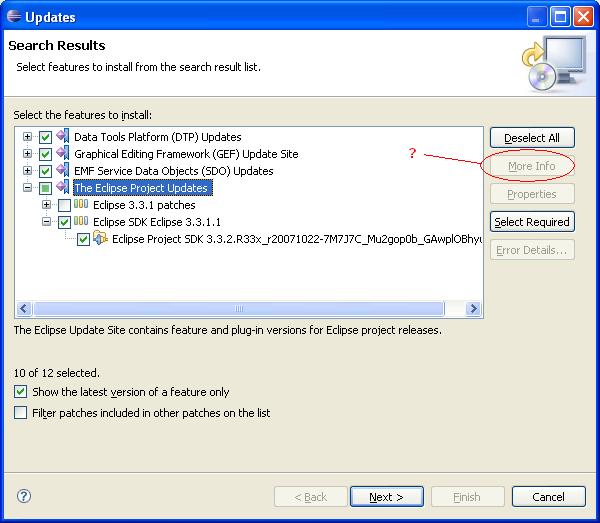The height and width of the screenshot is (523, 600).
Task: Toggle The Eclipse Project Updates checkbox
Action: click(45, 188)
